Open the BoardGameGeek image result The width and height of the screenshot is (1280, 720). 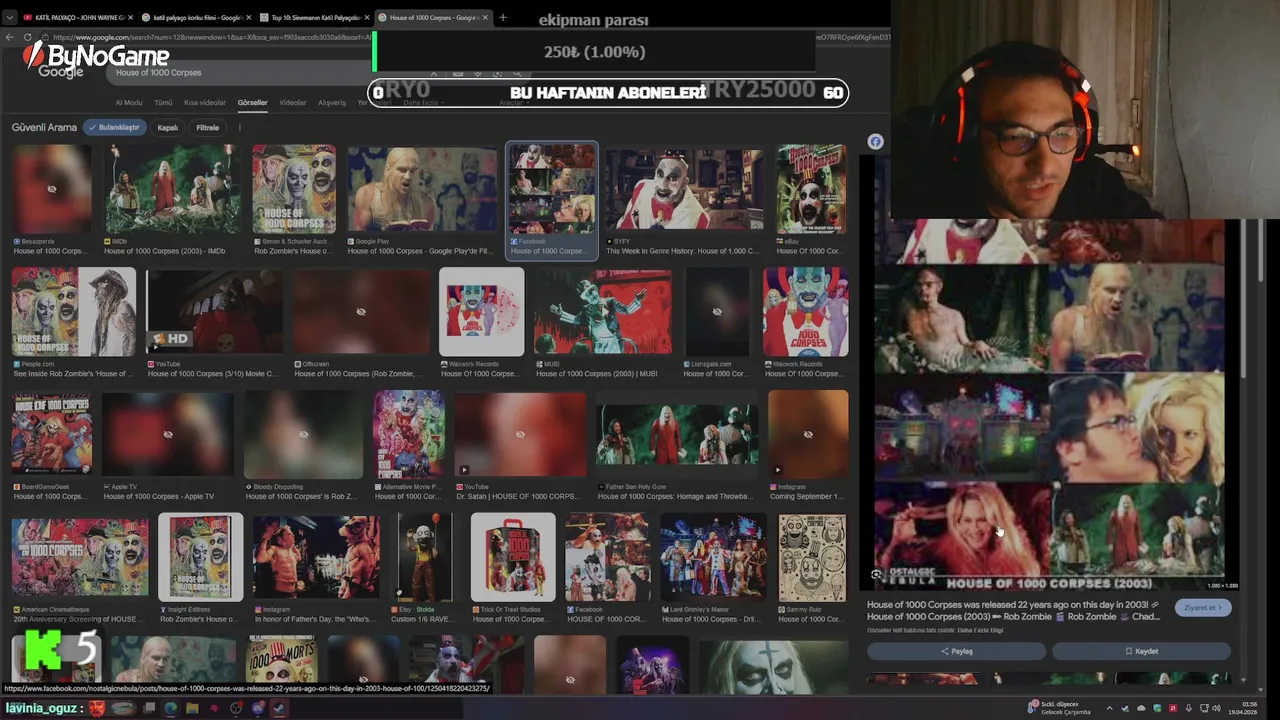tap(52, 434)
